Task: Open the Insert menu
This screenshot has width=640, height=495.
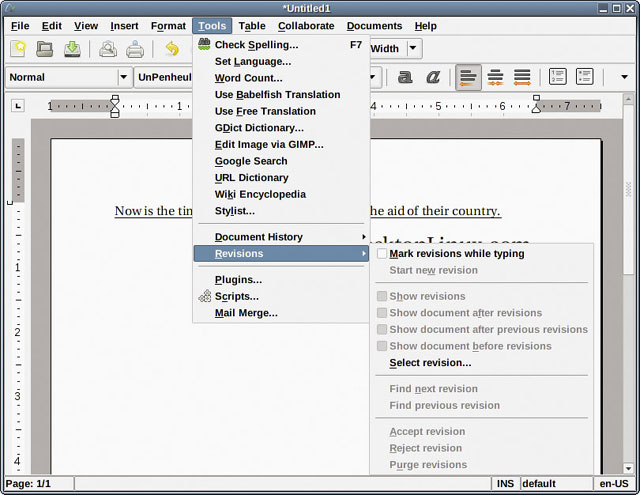Action: point(124,26)
